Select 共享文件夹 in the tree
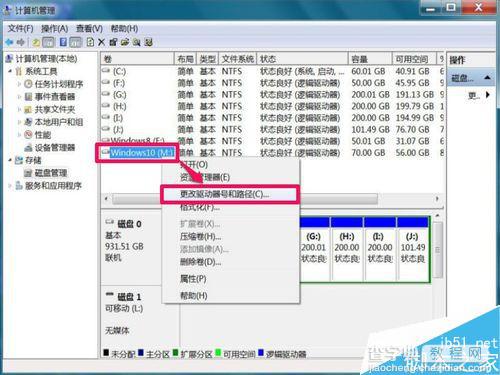This screenshot has height=375, width=500. coord(55,109)
